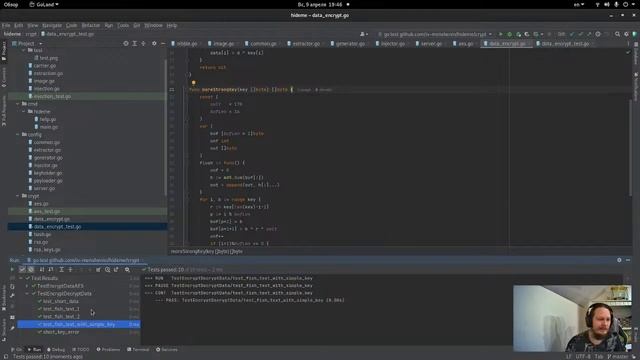
Task: Click Project panel vertical scrollbar
Action: (166, 127)
